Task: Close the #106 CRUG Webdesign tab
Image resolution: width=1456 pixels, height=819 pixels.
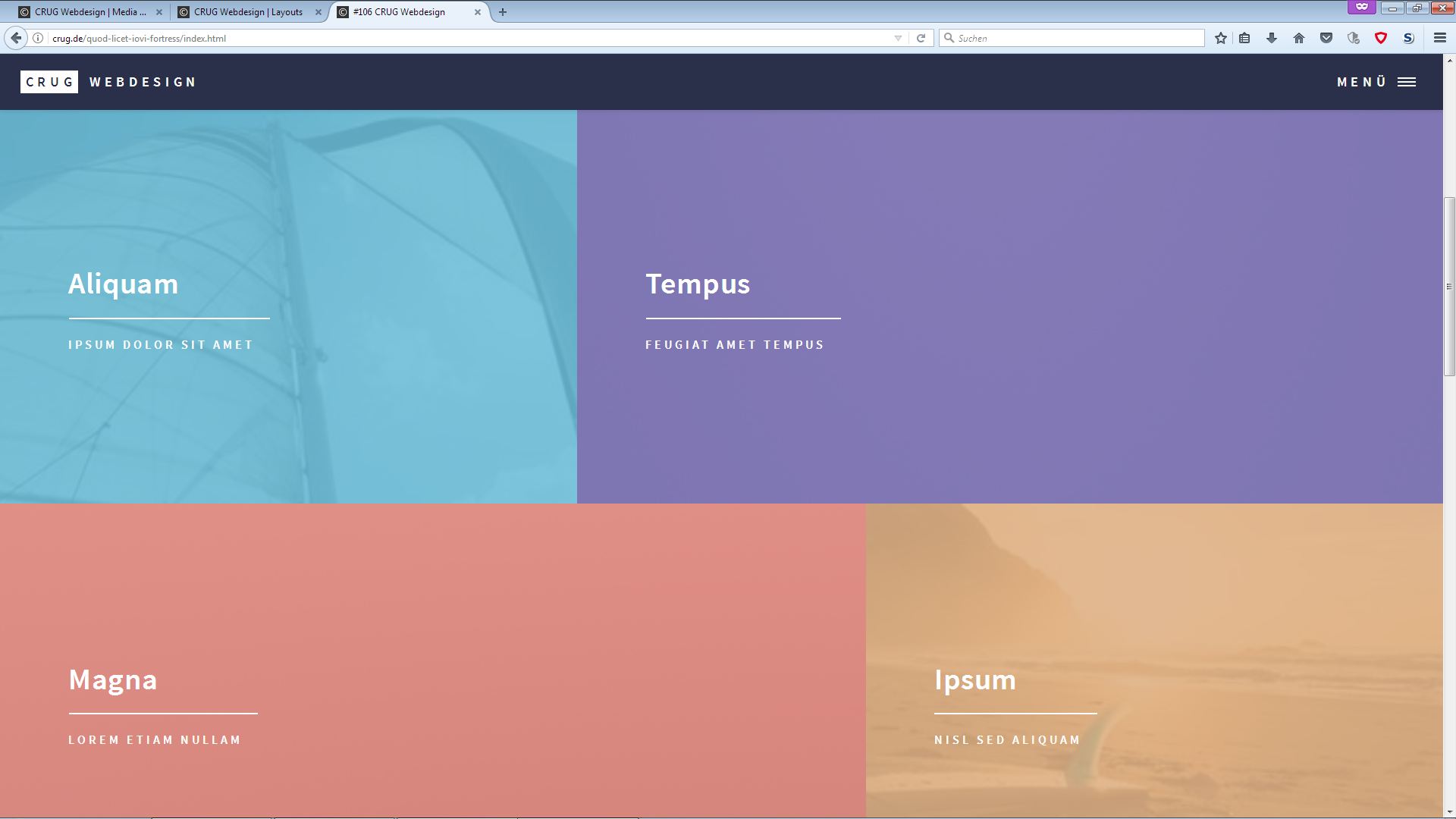Action: point(478,12)
